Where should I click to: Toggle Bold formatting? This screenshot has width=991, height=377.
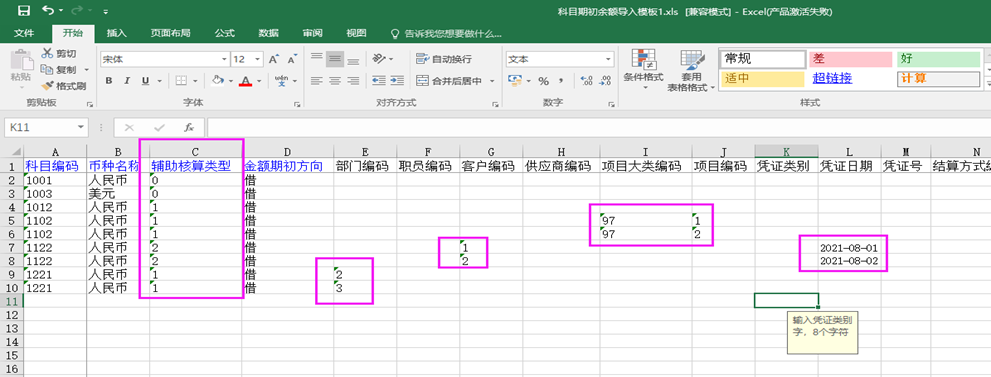(x=109, y=81)
